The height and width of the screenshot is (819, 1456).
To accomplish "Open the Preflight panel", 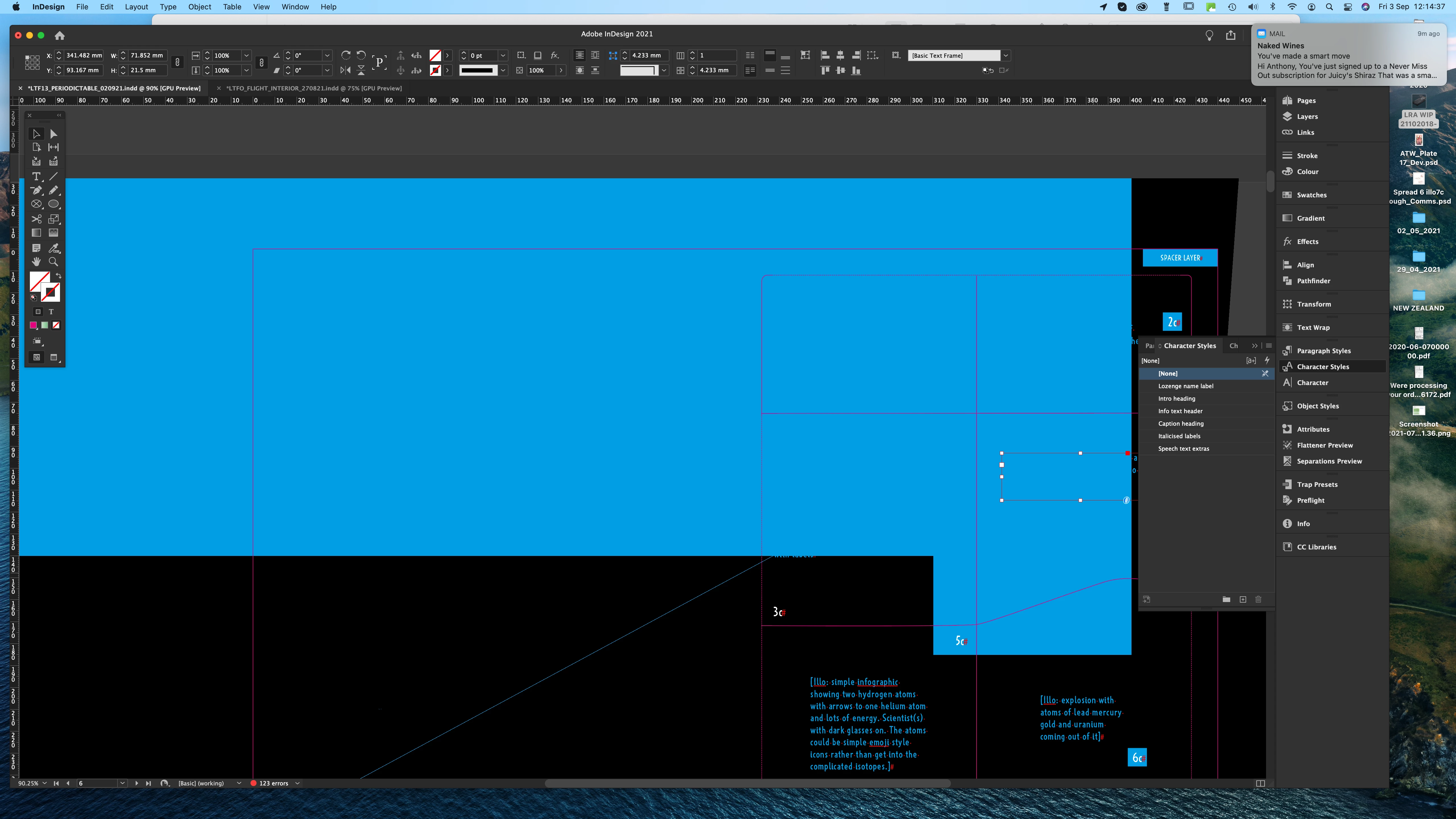I will [x=1310, y=500].
